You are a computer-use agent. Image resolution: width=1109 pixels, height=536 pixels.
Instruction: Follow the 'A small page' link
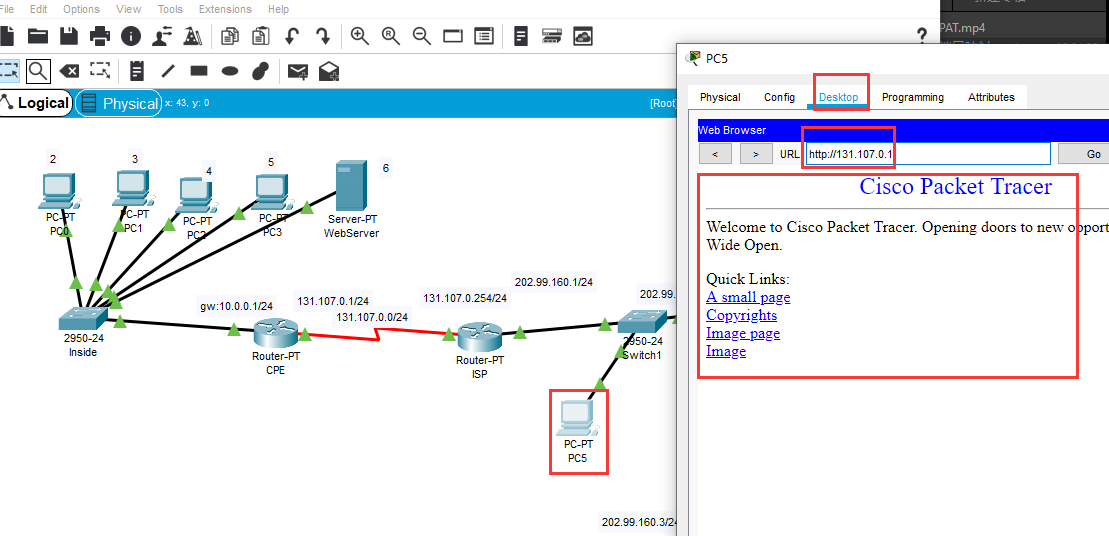748,297
